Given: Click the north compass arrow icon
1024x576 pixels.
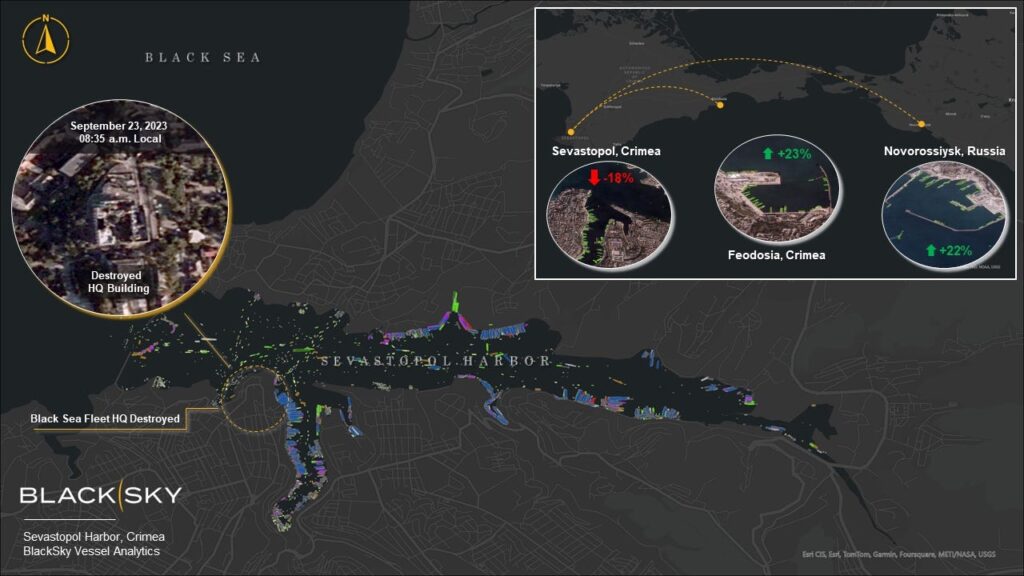Looking at the screenshot, I should 45,39.
